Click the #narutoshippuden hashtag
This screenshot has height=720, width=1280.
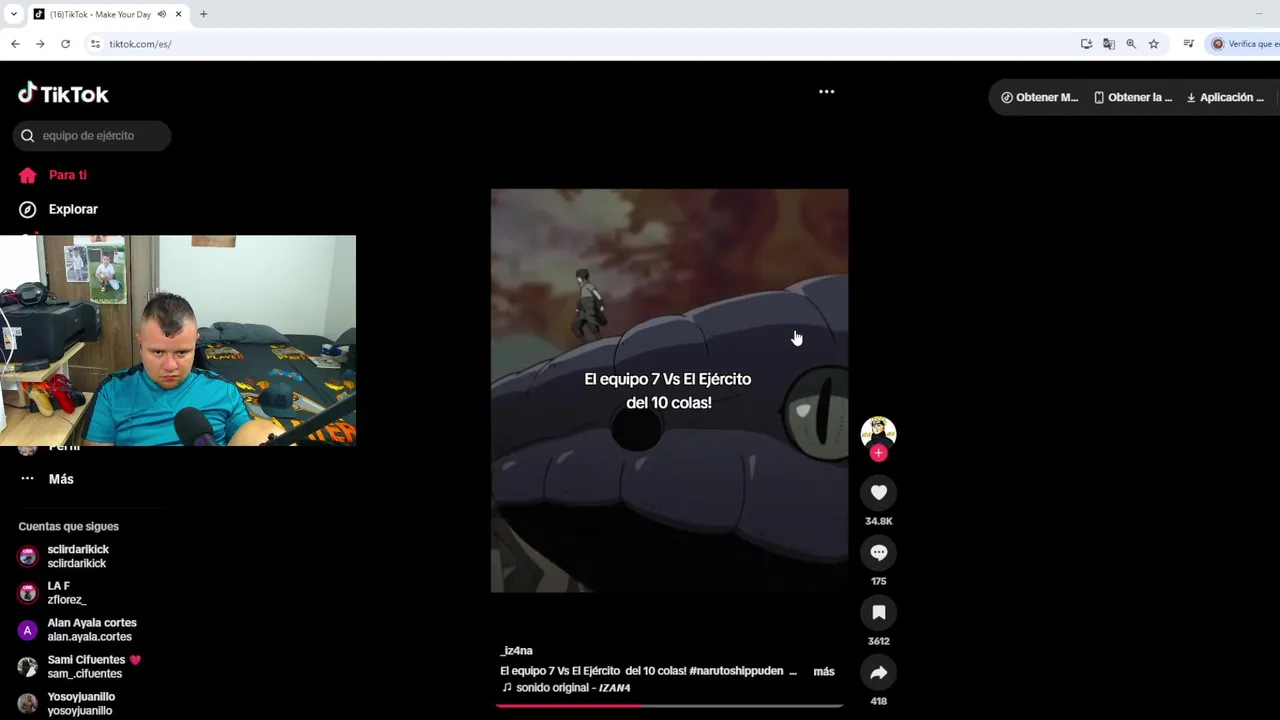tap(736, 671)
